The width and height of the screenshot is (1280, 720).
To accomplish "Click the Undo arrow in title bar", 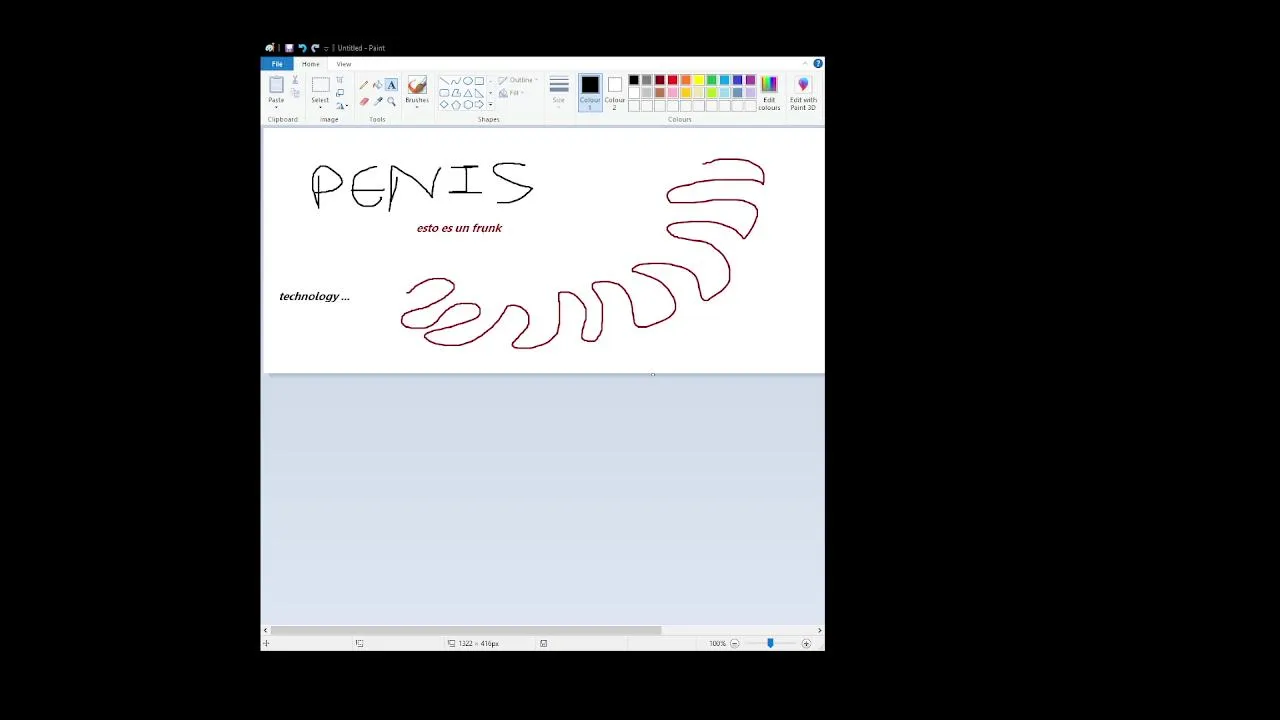I will pyautogui.click(x=302, y=48).
